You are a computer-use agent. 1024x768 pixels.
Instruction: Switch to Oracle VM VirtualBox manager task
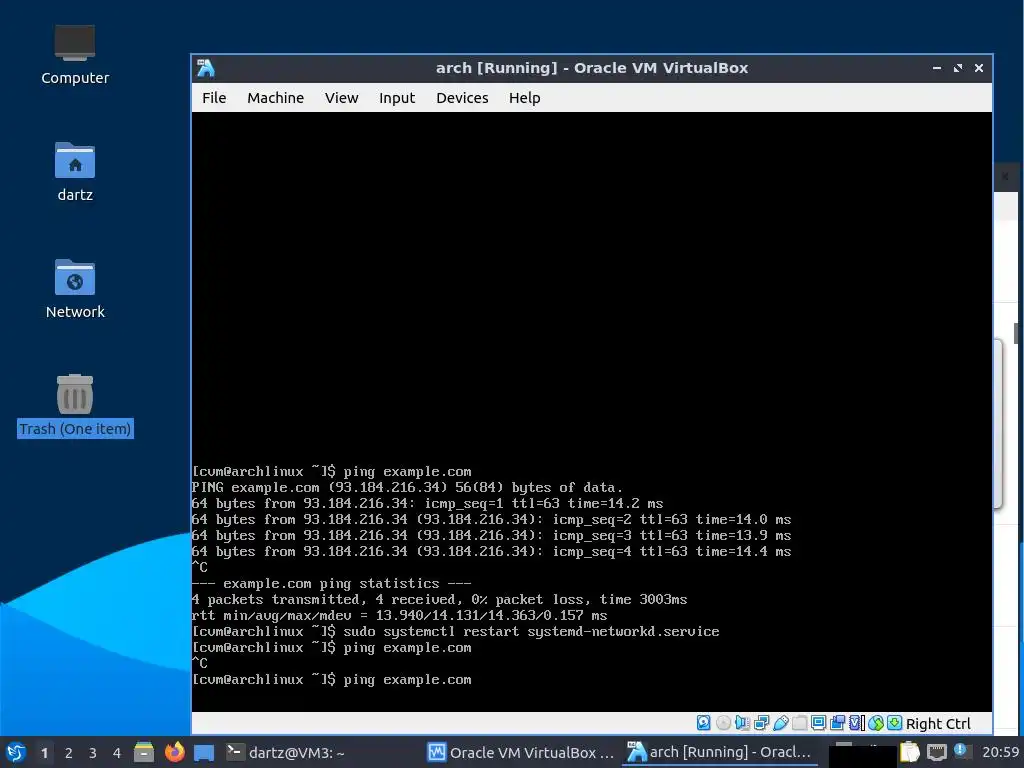(520, 752)
